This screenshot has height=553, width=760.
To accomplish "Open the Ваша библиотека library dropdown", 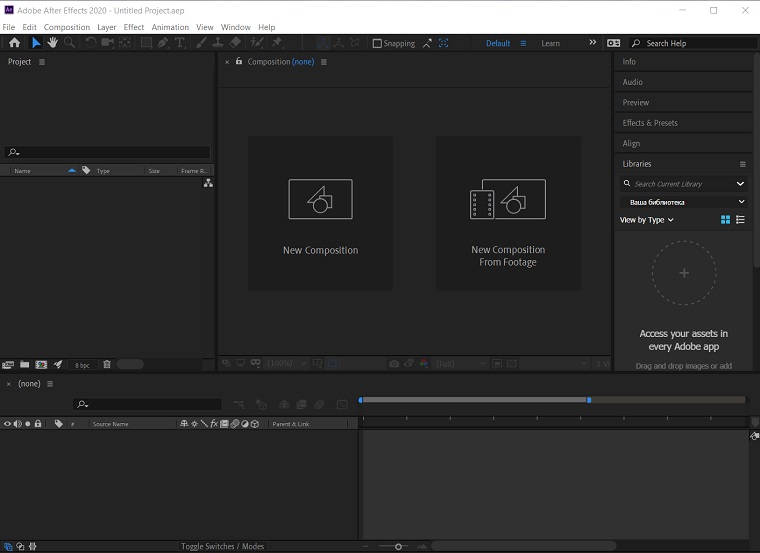I will 684,202.
